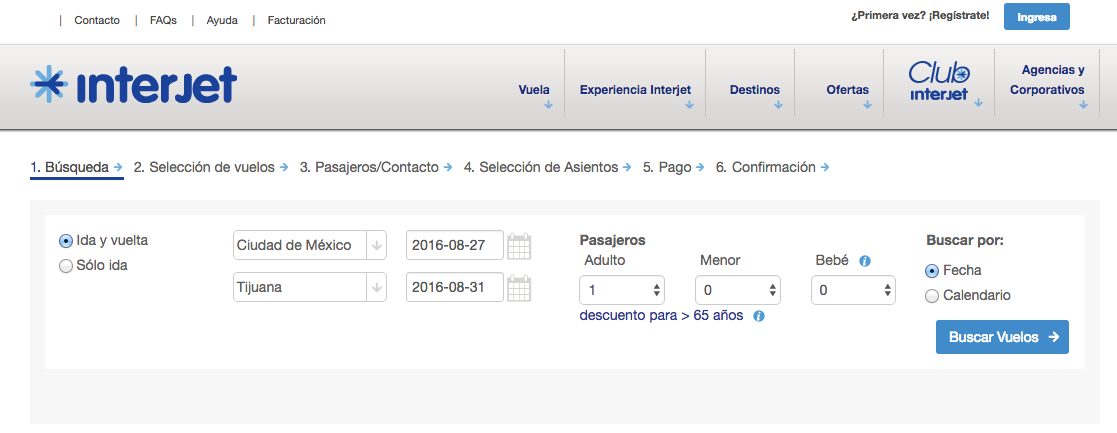
Task: Click the Buscar Vuelos button
Action: coord(1002,337)
